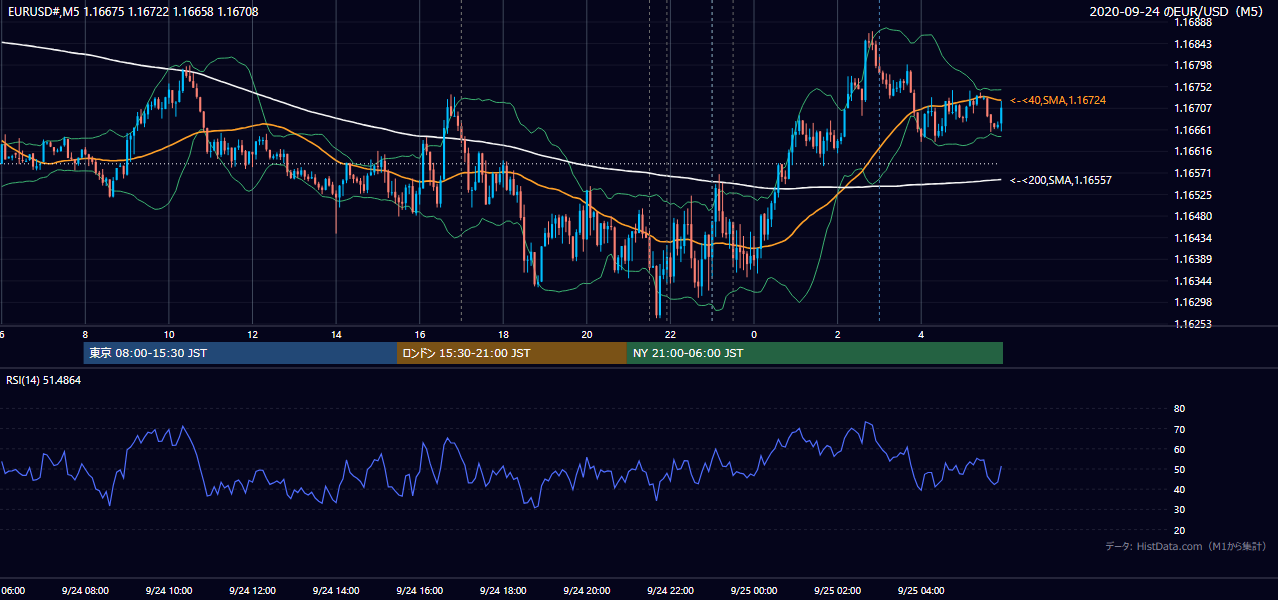1278x600 pixels.
Task: Click RSI scale value 50
Action: click(x=1179, y=469)
